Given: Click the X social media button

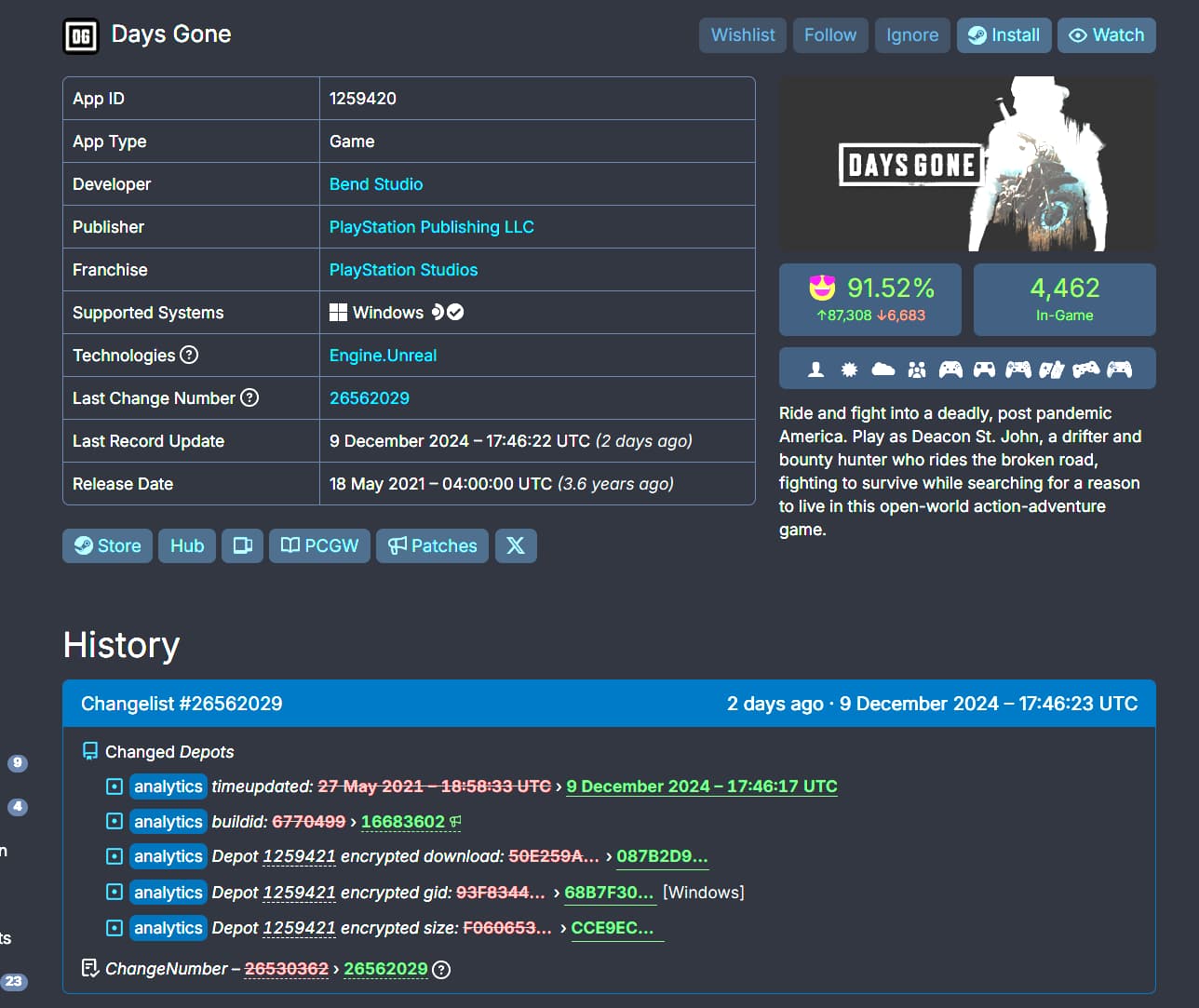Looking at the screenshot, I should tap(516, 545).
